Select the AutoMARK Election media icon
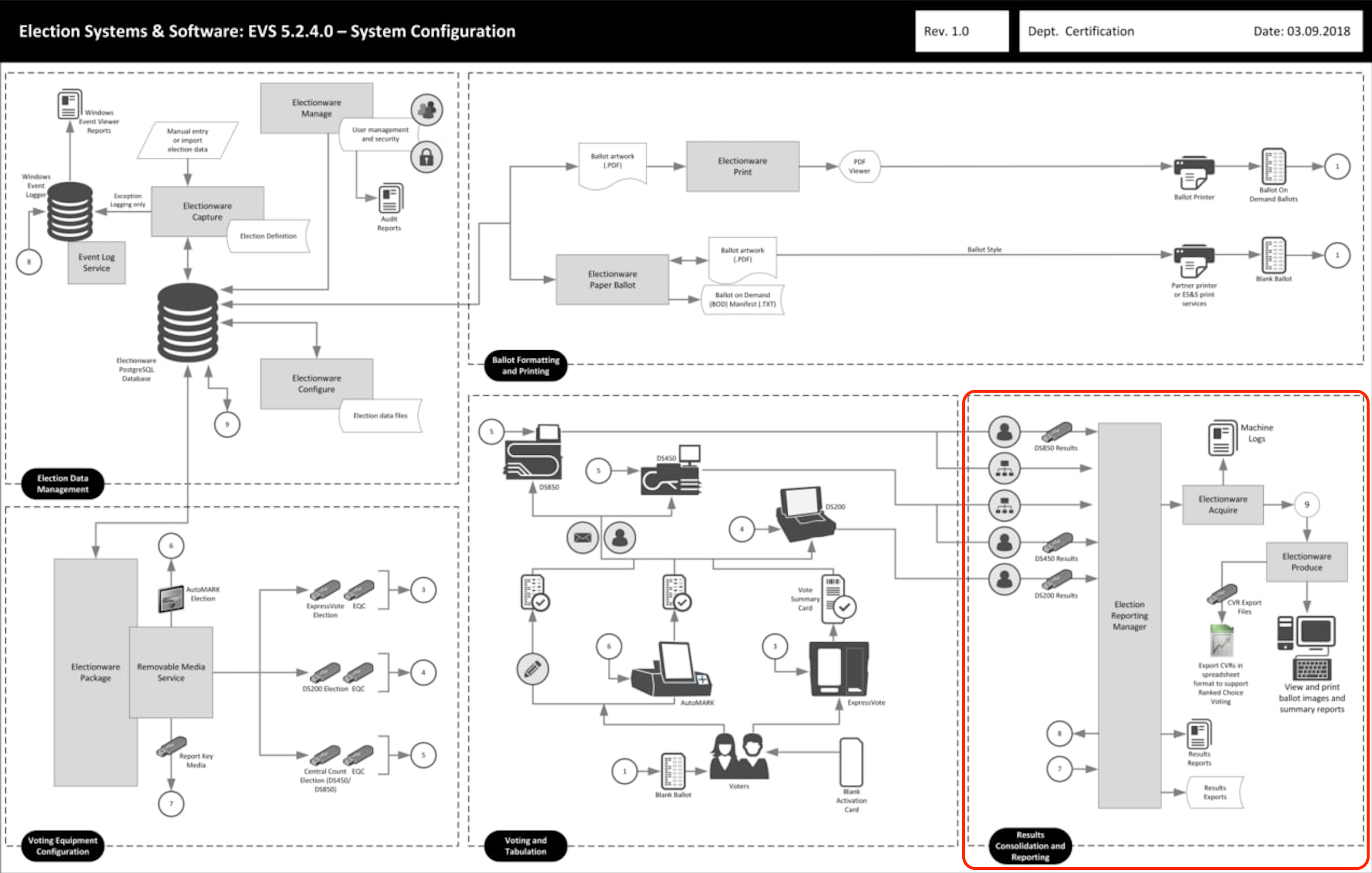 click(171, 600)
